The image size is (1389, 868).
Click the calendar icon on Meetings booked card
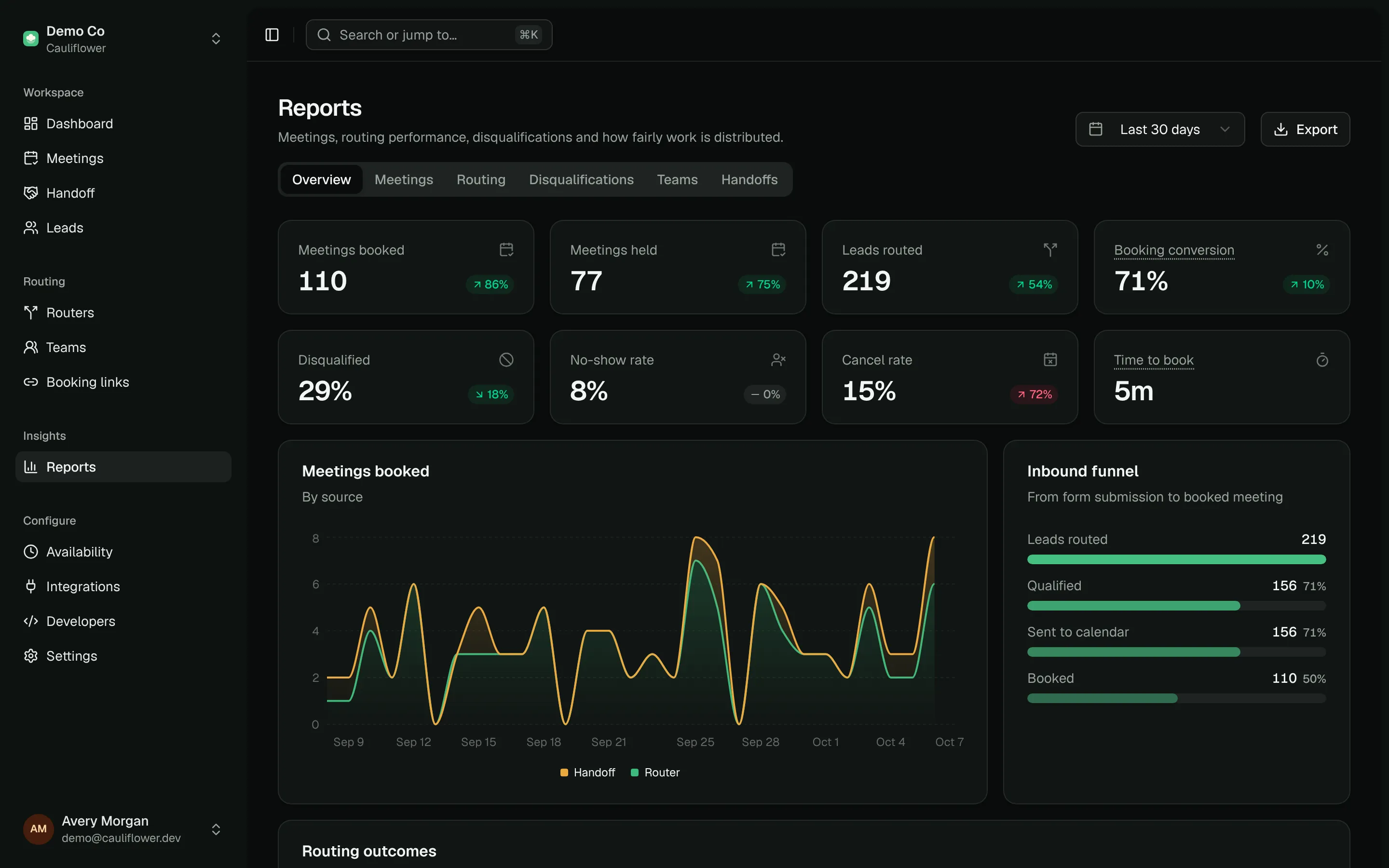[506, 250]
